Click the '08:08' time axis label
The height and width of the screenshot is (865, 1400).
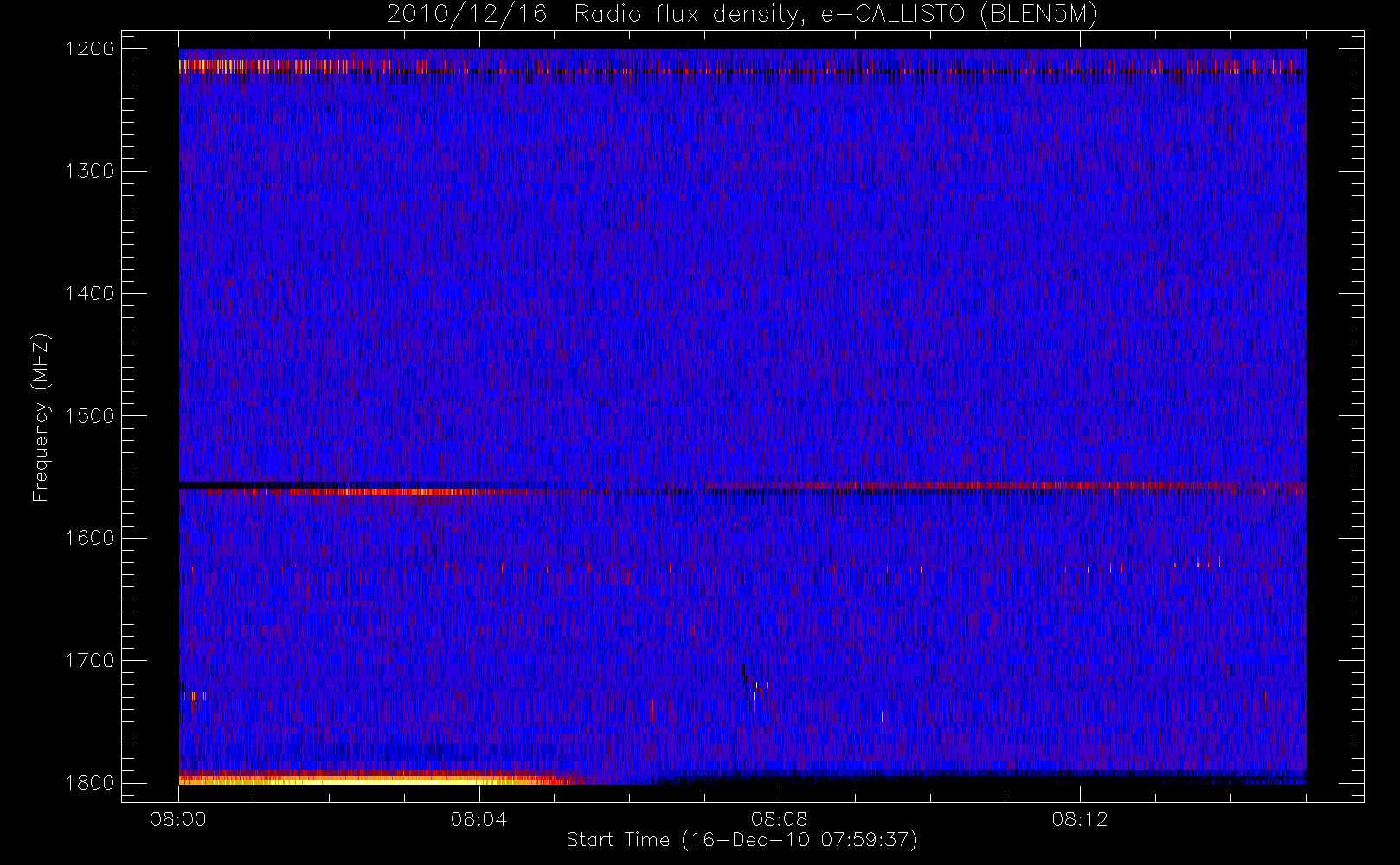click(779, 819)
